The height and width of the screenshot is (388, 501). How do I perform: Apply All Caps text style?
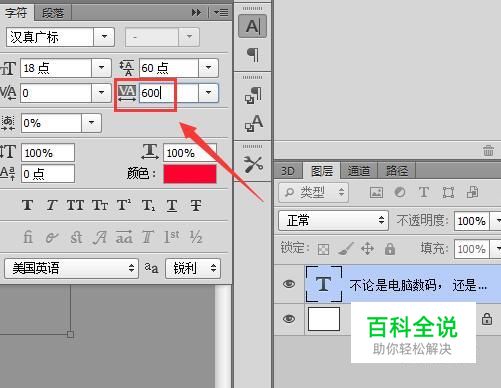[75, 205]
